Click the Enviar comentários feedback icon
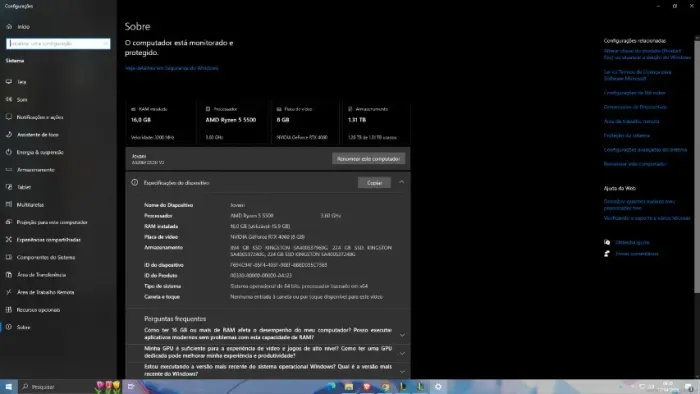The image size is (700, 394). point(607,254)
